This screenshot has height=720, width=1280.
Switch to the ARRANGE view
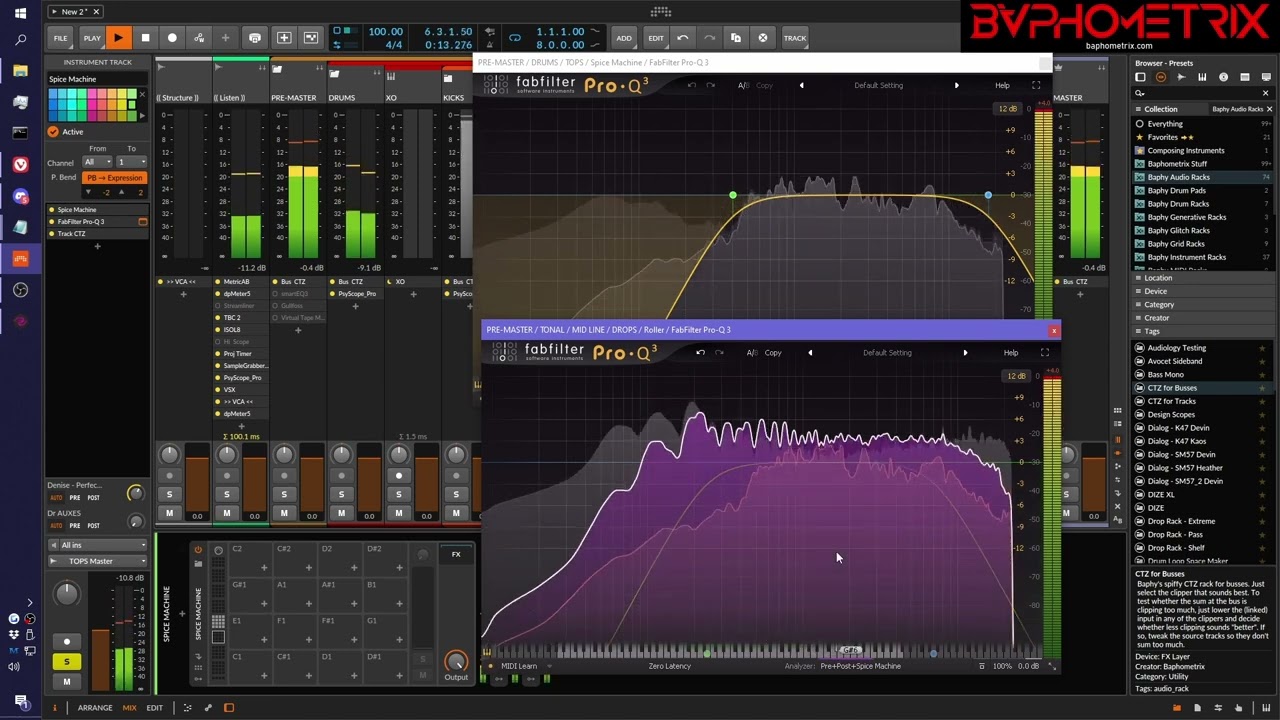point(95,708)
